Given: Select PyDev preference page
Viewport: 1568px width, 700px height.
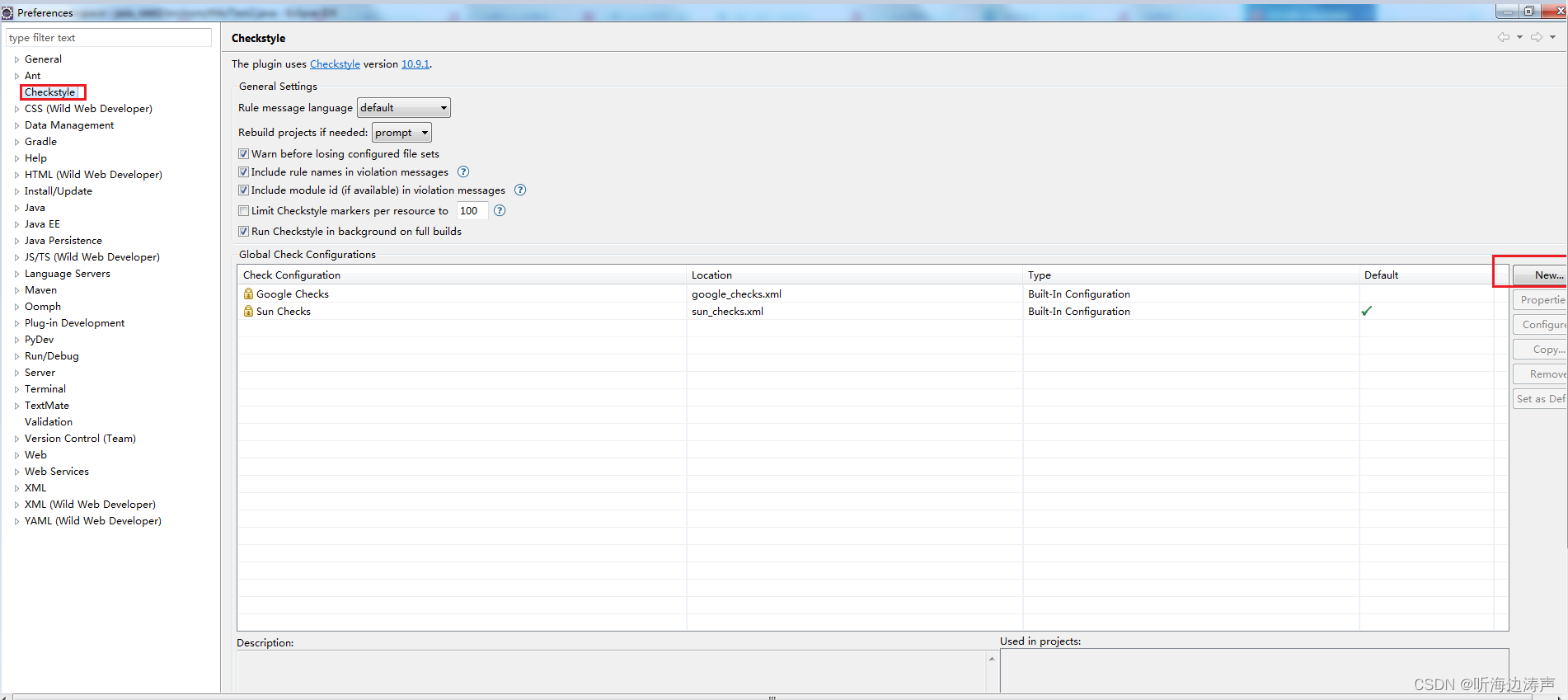Looking at the screenshot, I should (x=39, y=339).
